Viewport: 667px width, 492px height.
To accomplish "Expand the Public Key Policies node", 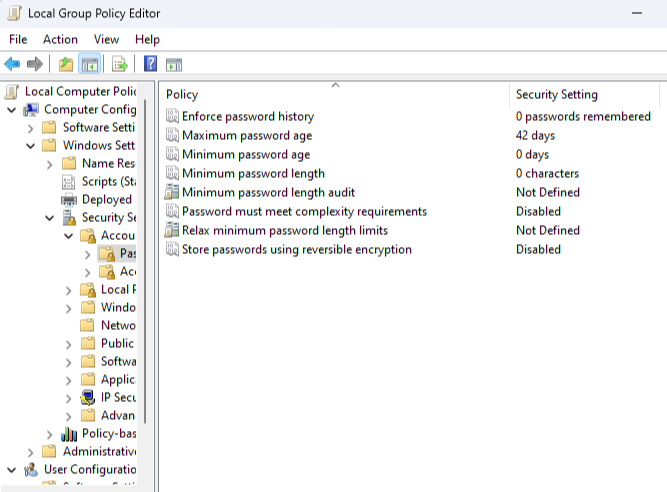I will 68,344.
